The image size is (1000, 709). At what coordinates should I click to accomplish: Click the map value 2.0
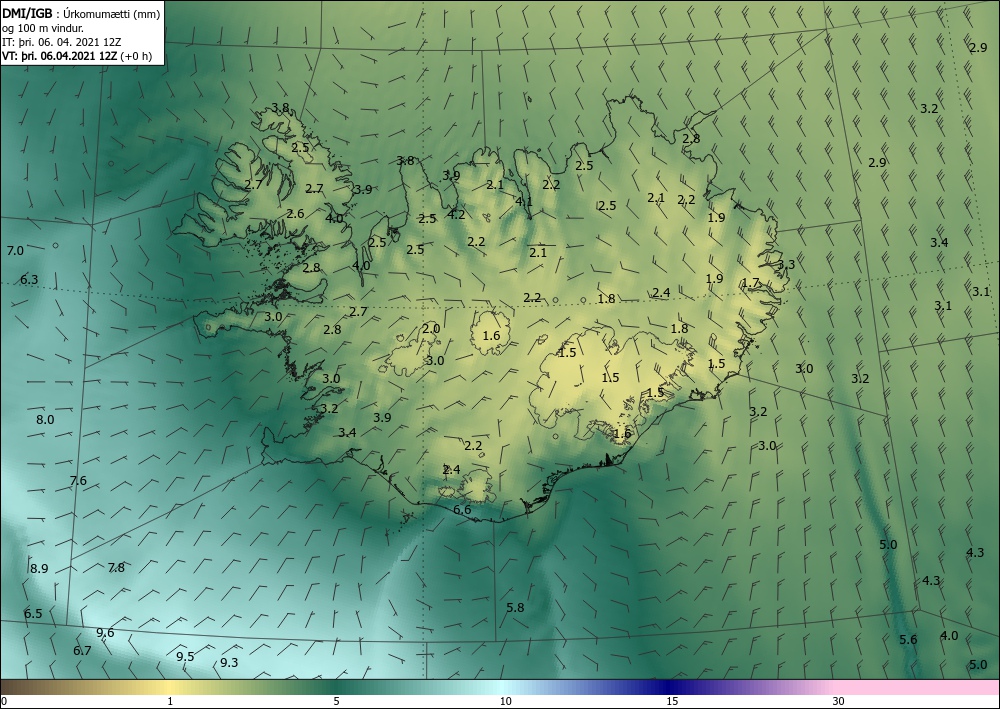tap(431, 329)
